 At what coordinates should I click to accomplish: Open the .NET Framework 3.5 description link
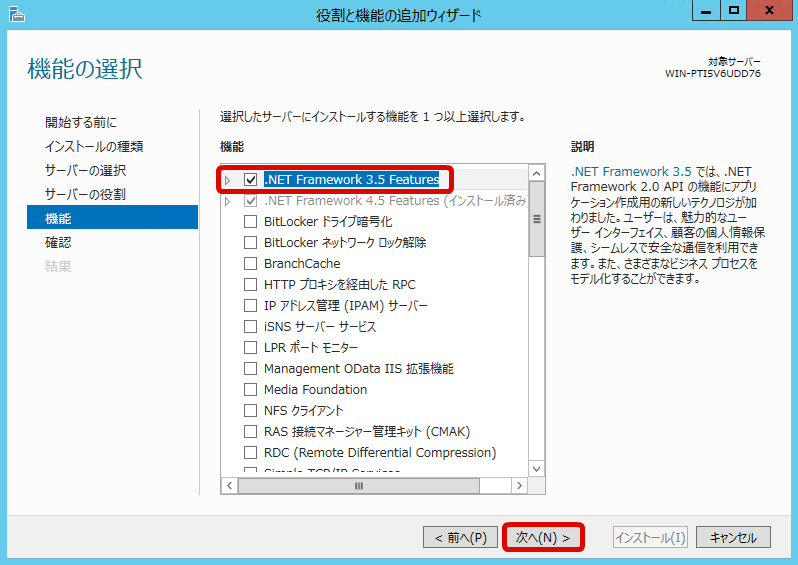click(631, 172)
